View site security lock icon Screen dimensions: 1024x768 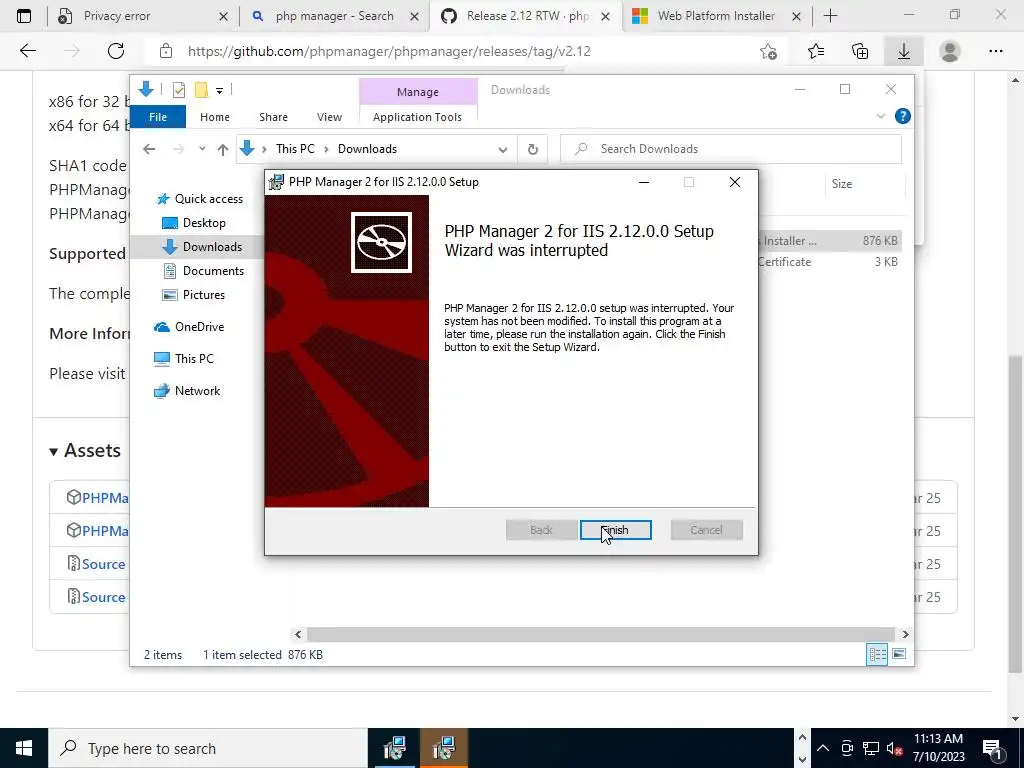coord(166,51)
